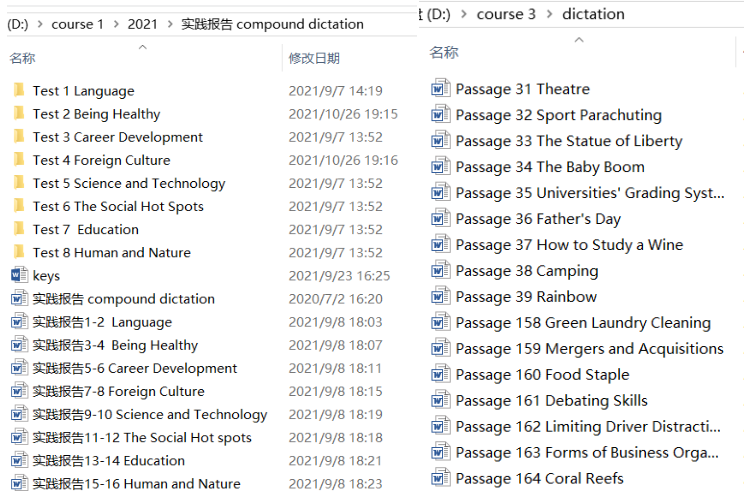This screenshot has width=745, height=504.
Task: Expand the chevron after course 1 in breadcrumb
Action: click(116, 24)
